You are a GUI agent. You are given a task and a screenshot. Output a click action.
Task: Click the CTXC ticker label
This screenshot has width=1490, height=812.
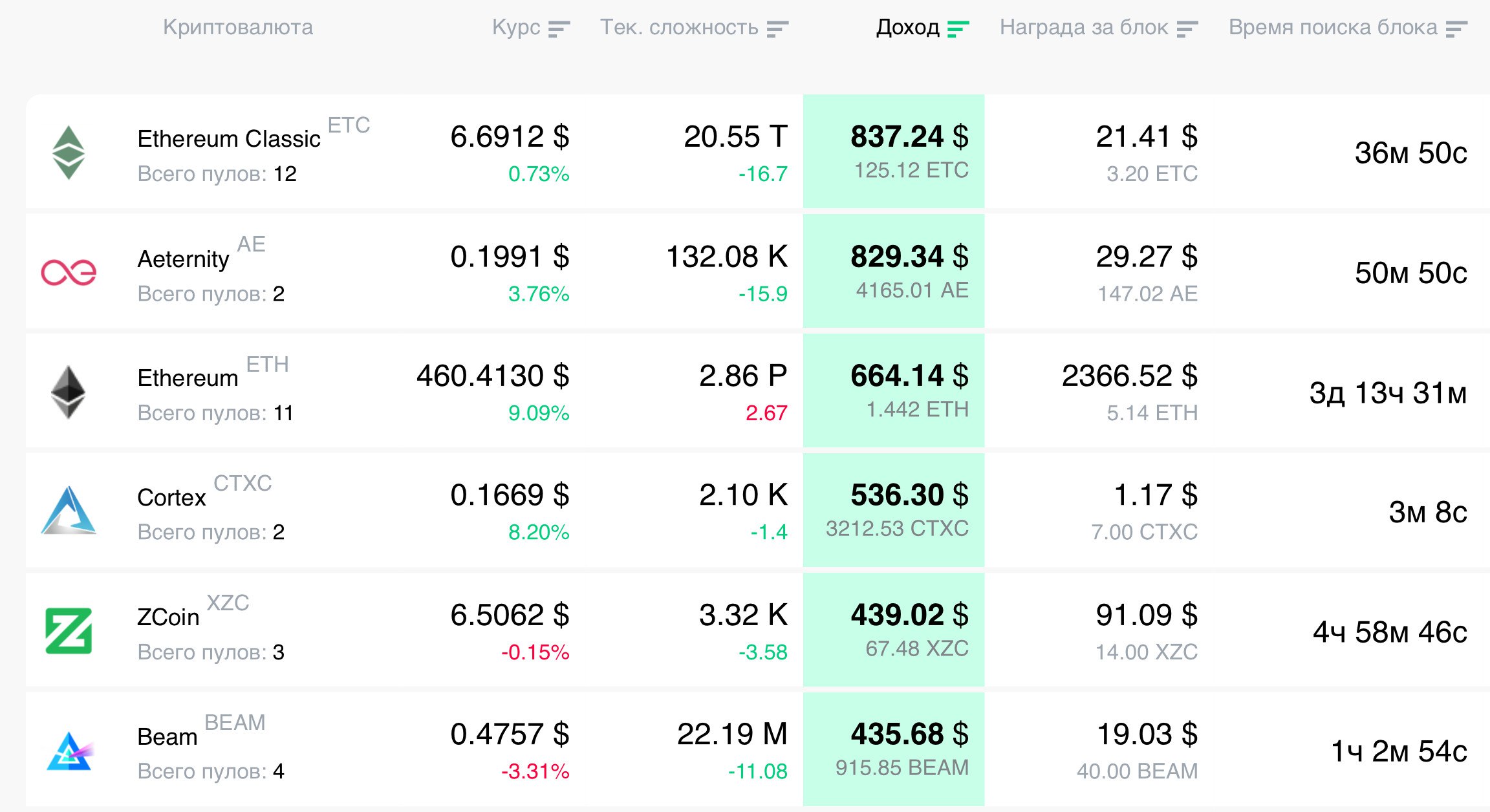pos(243,484)
